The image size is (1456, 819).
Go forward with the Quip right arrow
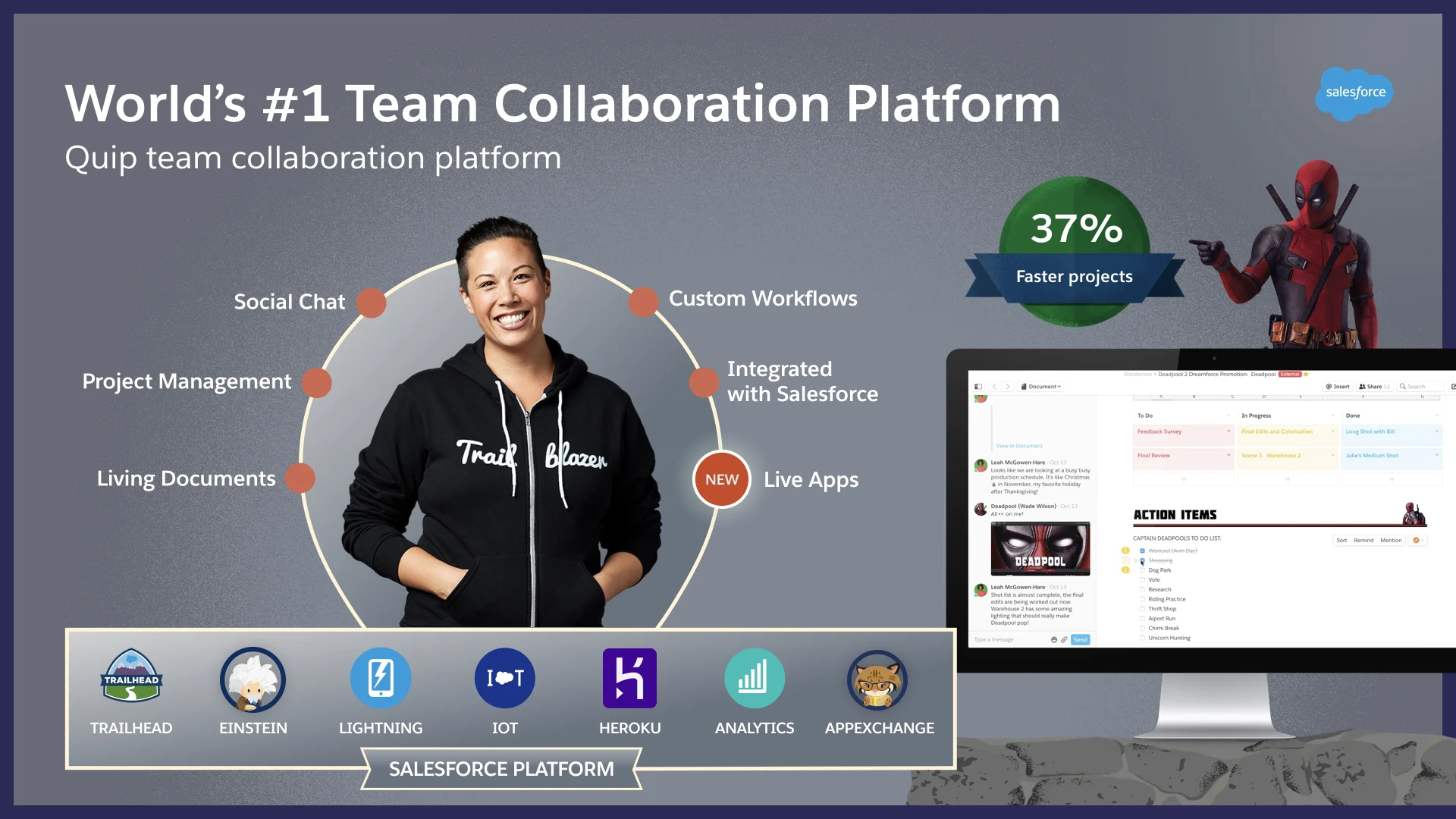[x=1008, y=387]
